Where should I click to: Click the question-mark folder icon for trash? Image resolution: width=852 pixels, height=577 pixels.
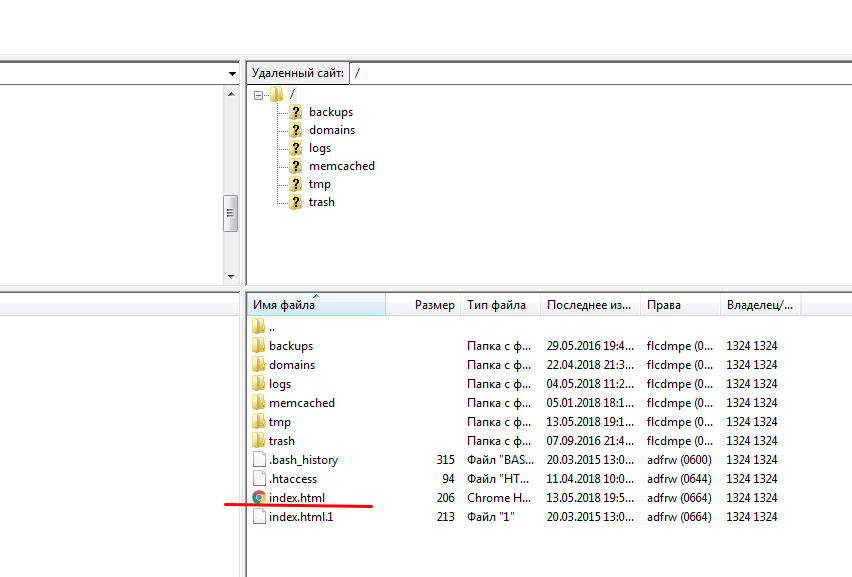pos(295,202)
